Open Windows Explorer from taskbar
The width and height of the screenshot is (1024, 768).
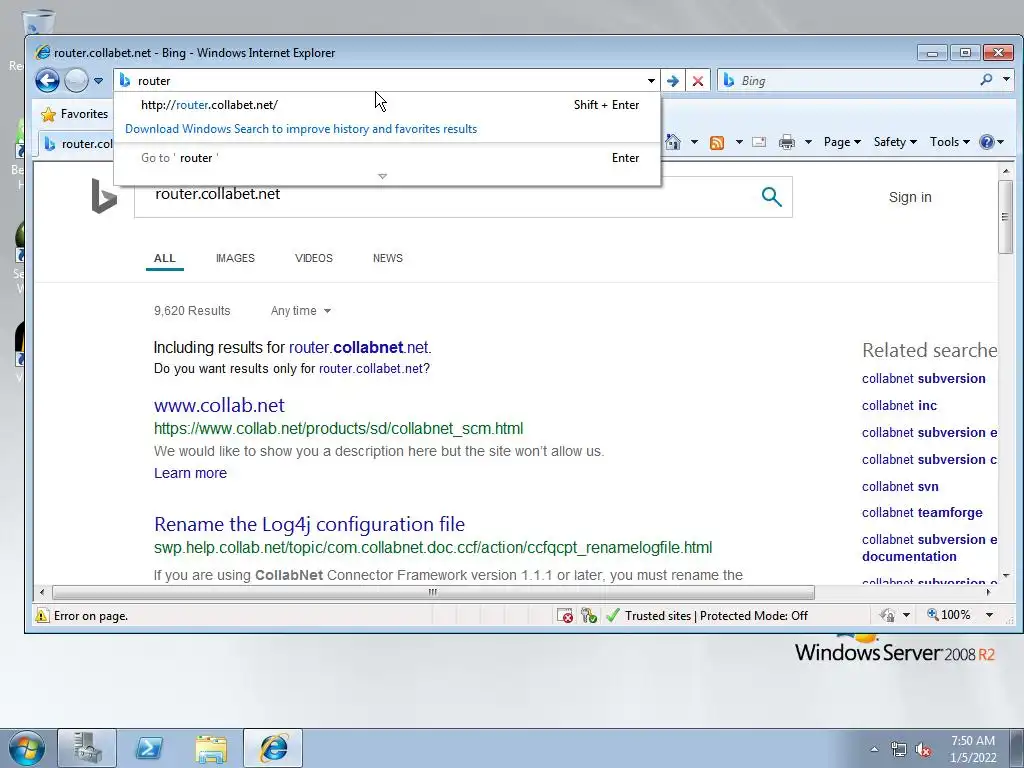coord(210,748)
